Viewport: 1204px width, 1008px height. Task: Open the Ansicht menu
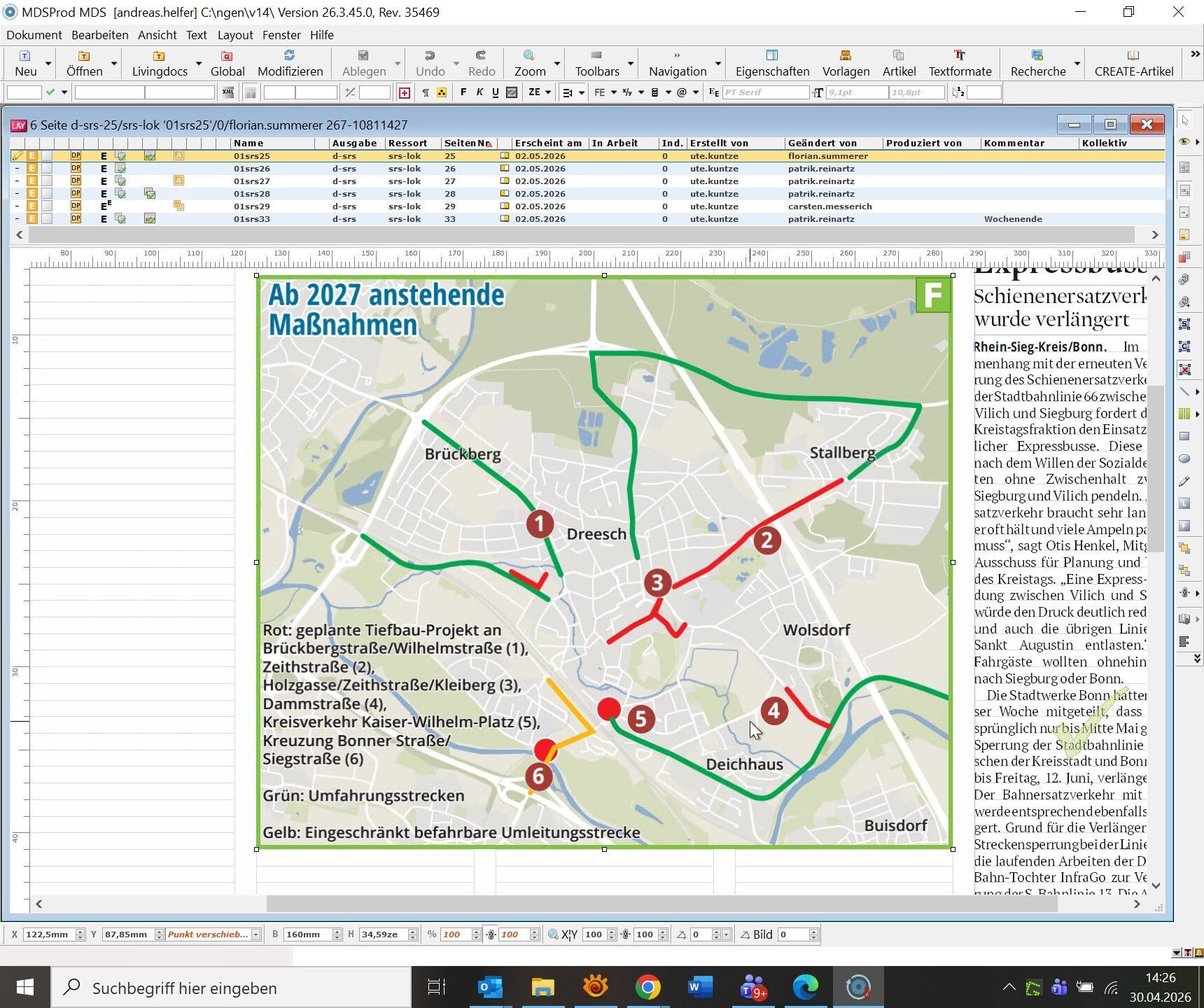click(157, 35)
